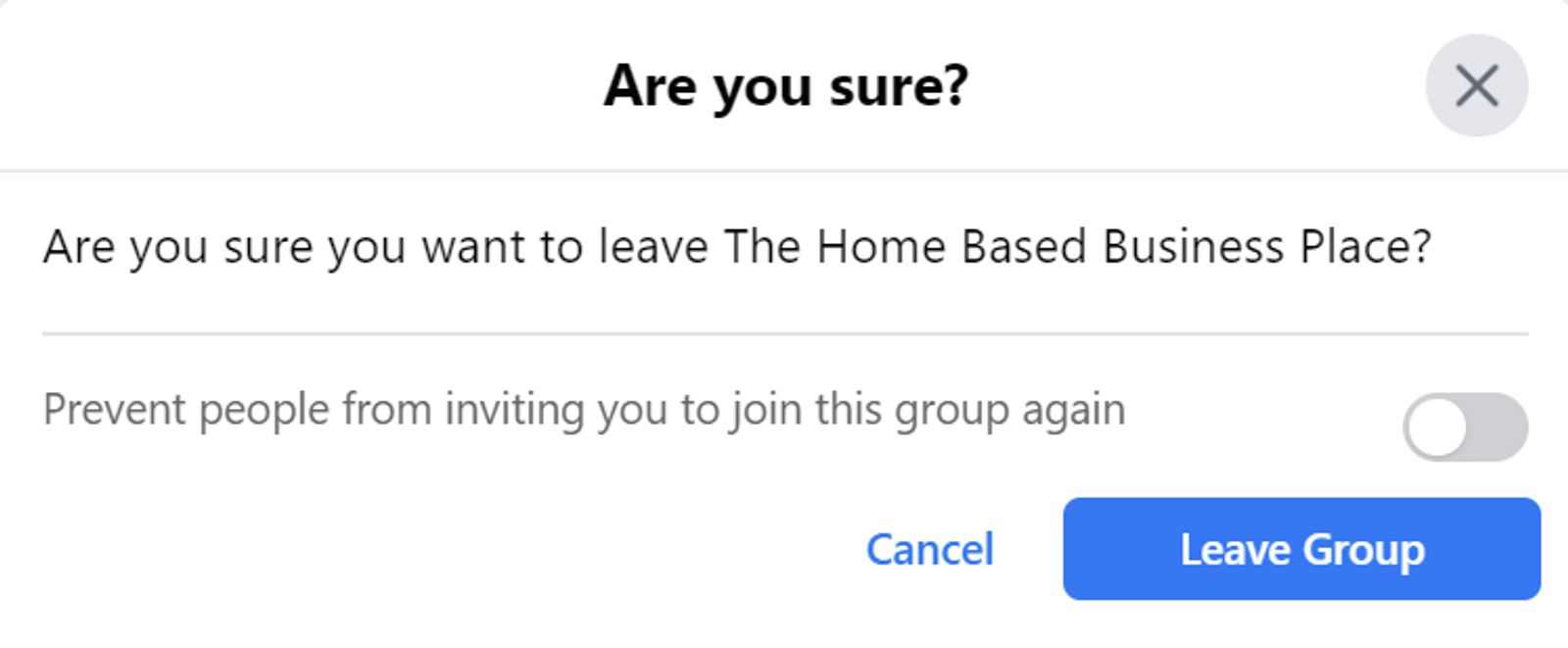This screenshot has height=648, width=1568.
Task: Close the 'Are you sure?' dialog with X
Action: click(x=1476, y=85)
